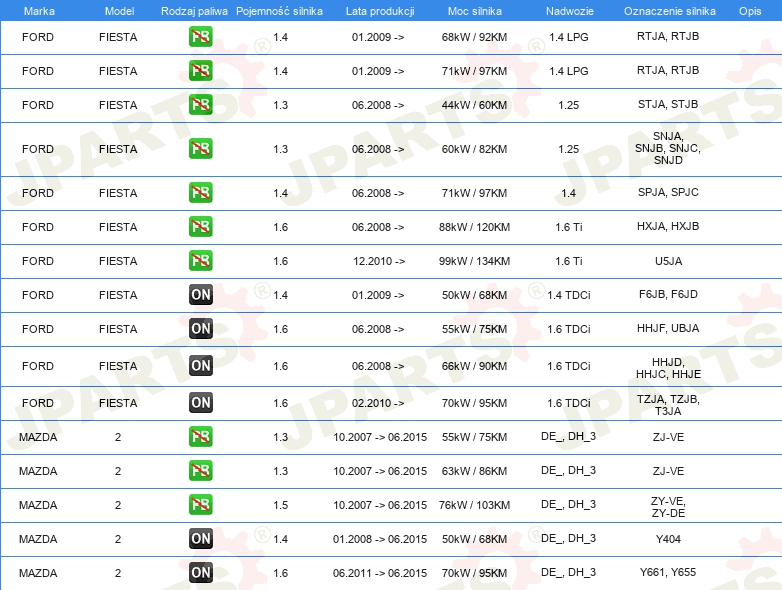Click diesel ON icon in TZJA, TZJB row
Image resolution: width=782 pixels, height=590 pixels.
coord(200,402)
